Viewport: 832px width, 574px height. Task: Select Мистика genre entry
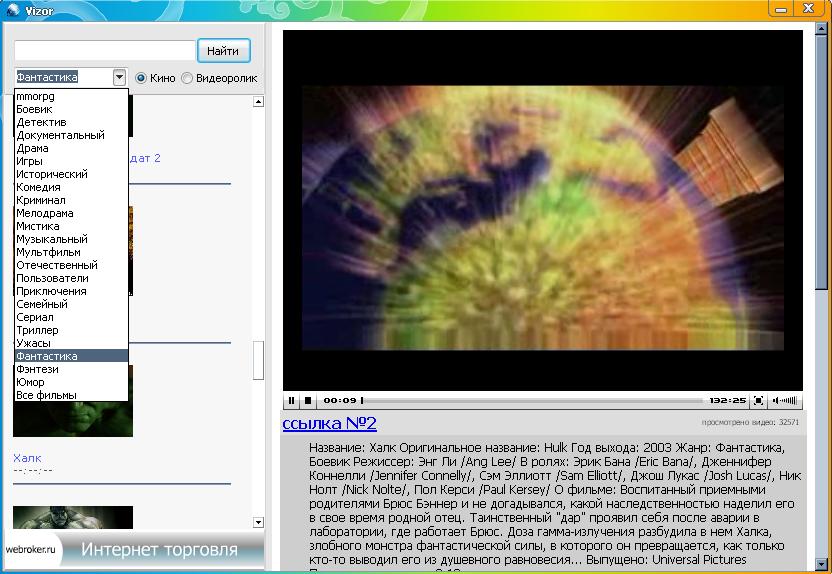pyautogui.click(x=71, y=226)
